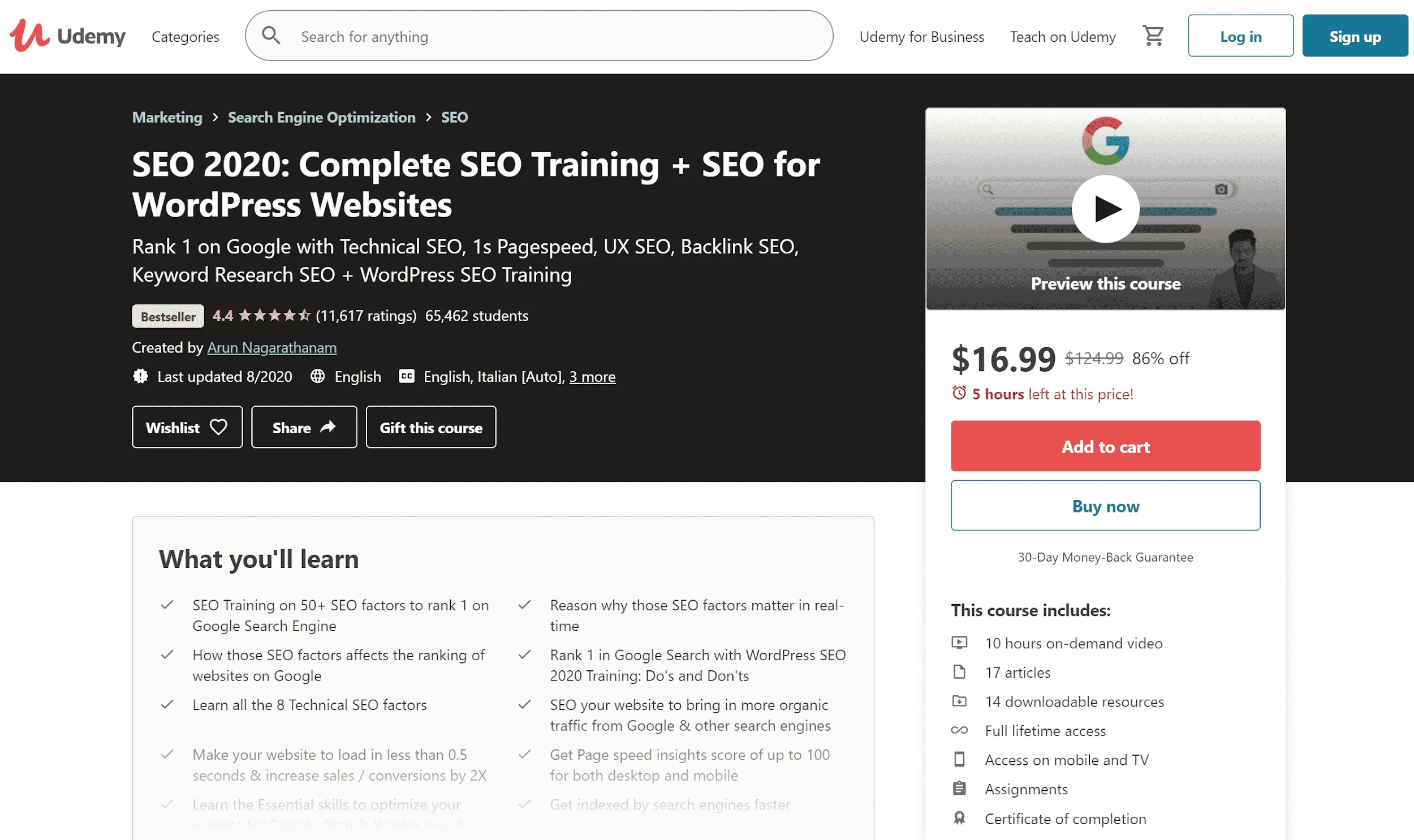Click checkmark beside Learn all 8 Technical SEO
The image size is (1414, 840).
[x=167, y=704]
